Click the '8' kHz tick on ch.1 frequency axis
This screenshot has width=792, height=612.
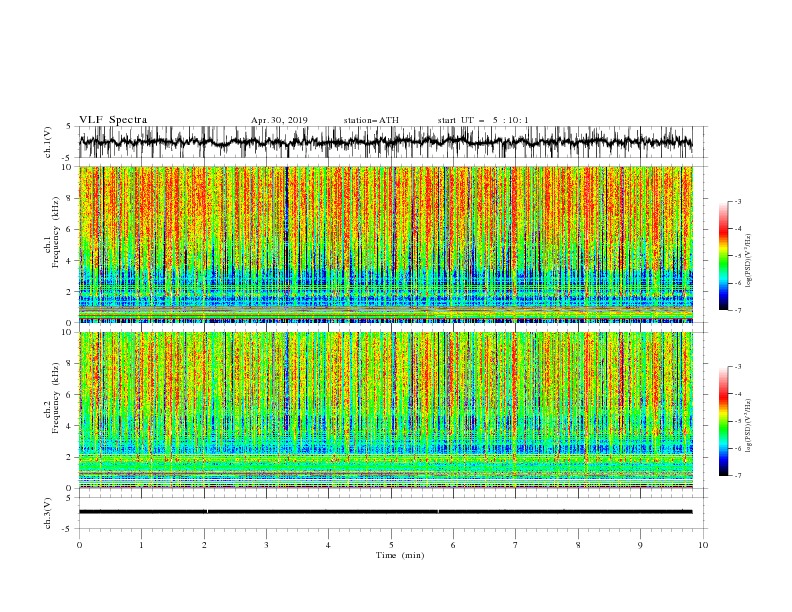pos(69,198)
